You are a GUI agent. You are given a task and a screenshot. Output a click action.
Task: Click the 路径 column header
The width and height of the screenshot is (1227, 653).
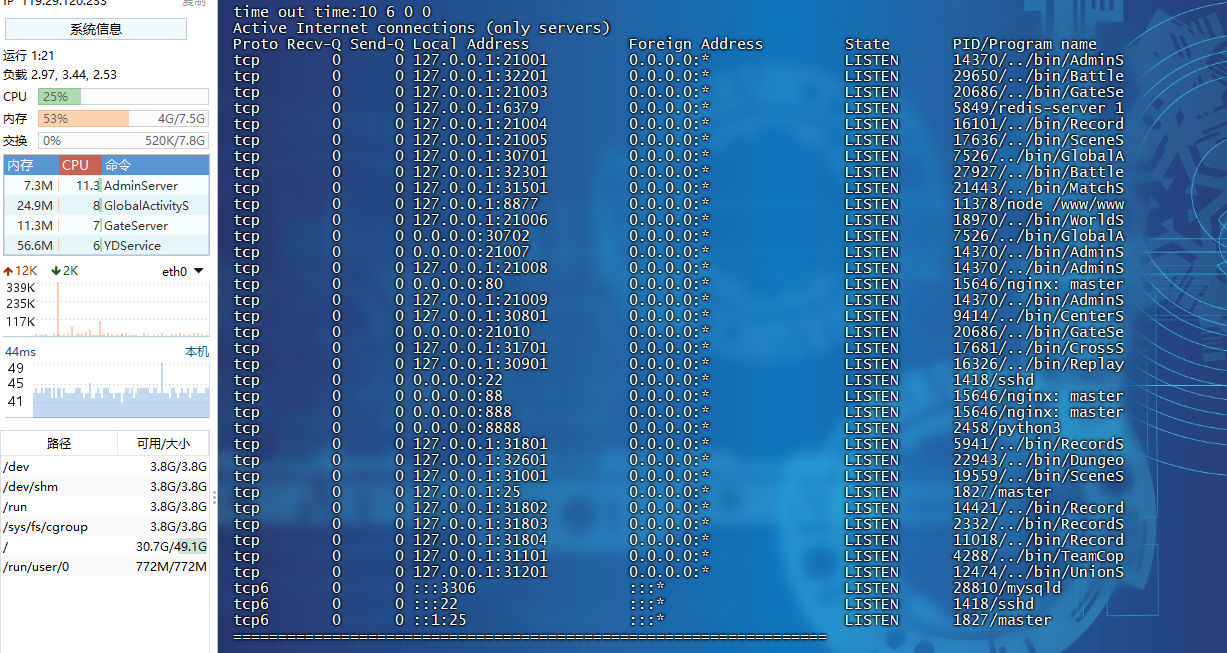(60, 443)
